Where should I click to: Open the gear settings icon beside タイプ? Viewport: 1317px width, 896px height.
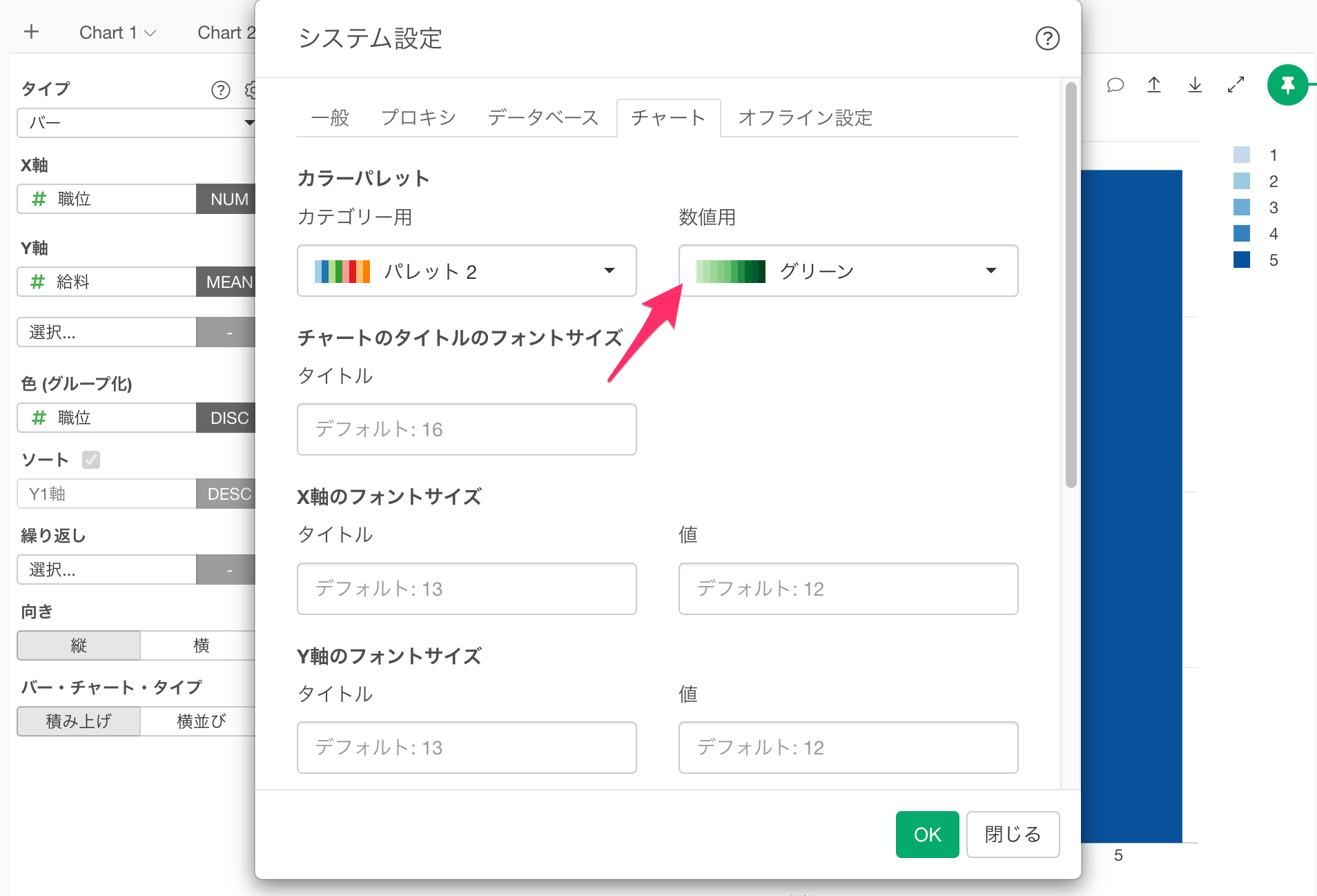[x=251, y=90]
